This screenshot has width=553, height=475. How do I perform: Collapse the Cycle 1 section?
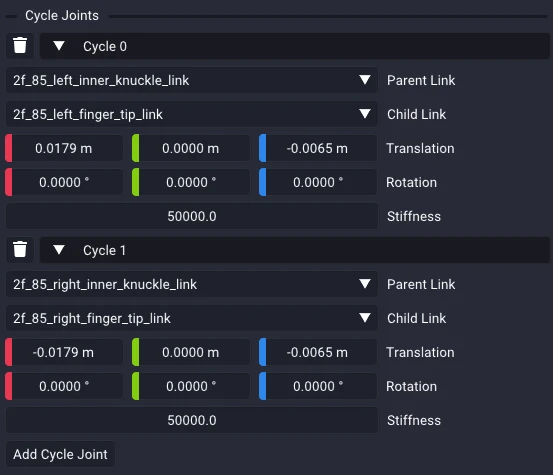pos(59,250)
